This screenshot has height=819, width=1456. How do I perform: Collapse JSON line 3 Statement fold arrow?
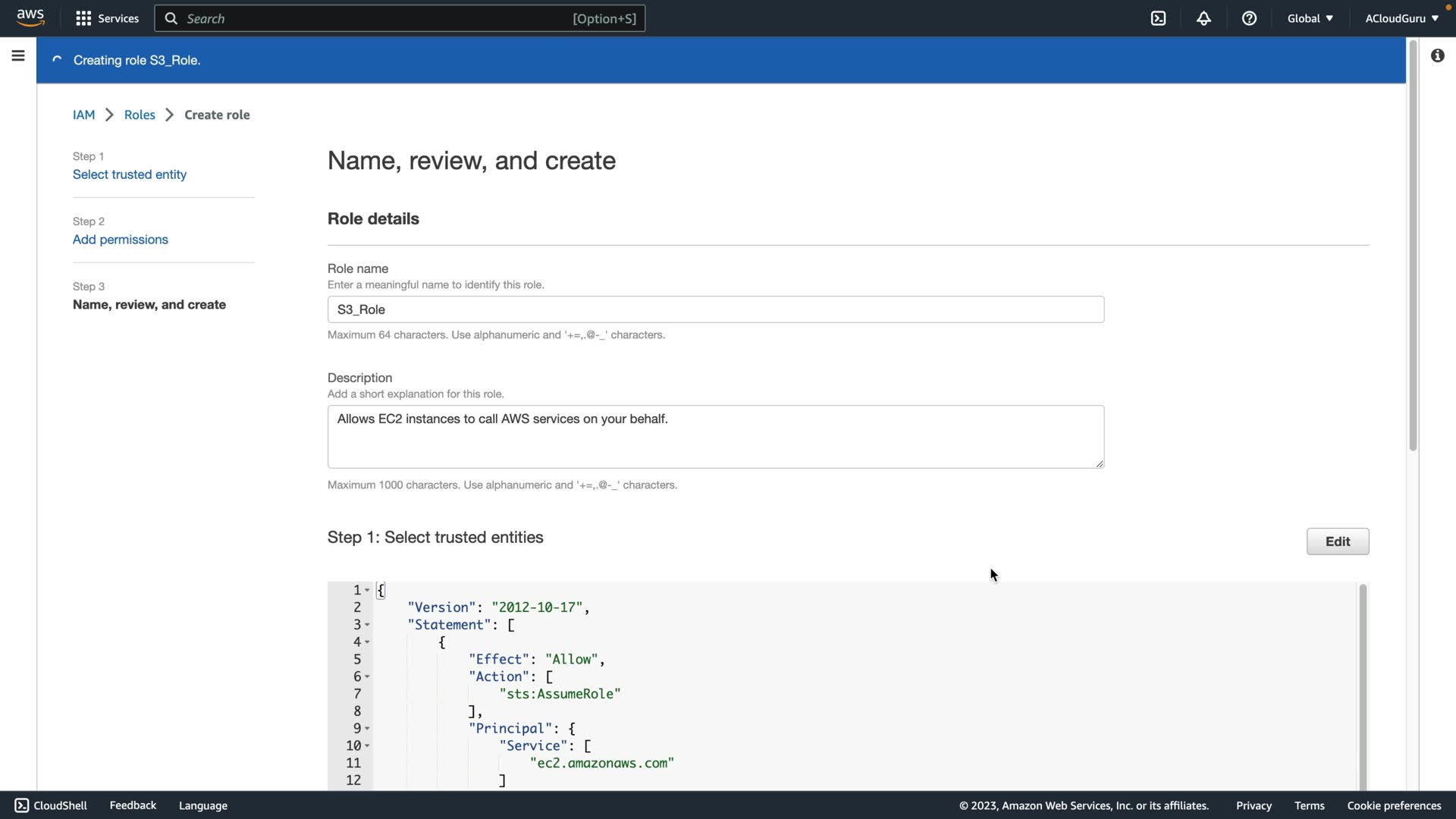point(367,625)
